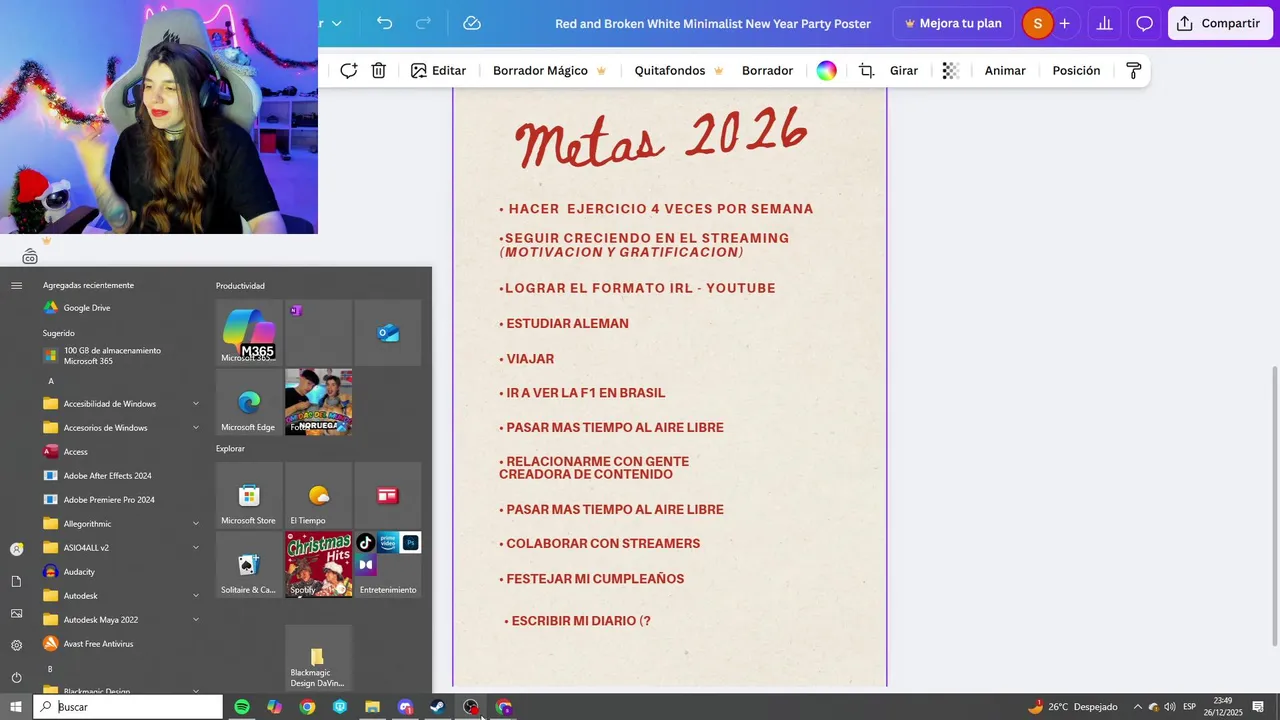The image size is (1280, 720).
Task: Open Solitaire & Casual Games tile
Action: [249, 564]
